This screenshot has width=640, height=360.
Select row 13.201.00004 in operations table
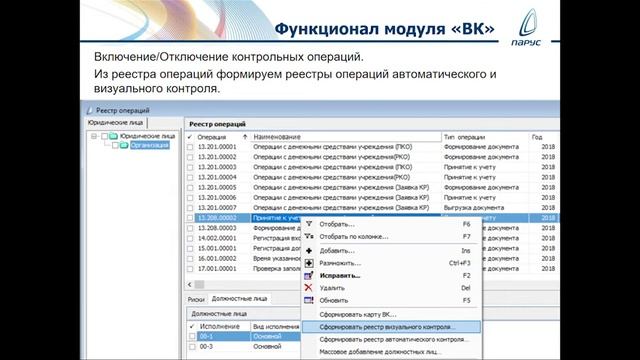tap(372, 178)
